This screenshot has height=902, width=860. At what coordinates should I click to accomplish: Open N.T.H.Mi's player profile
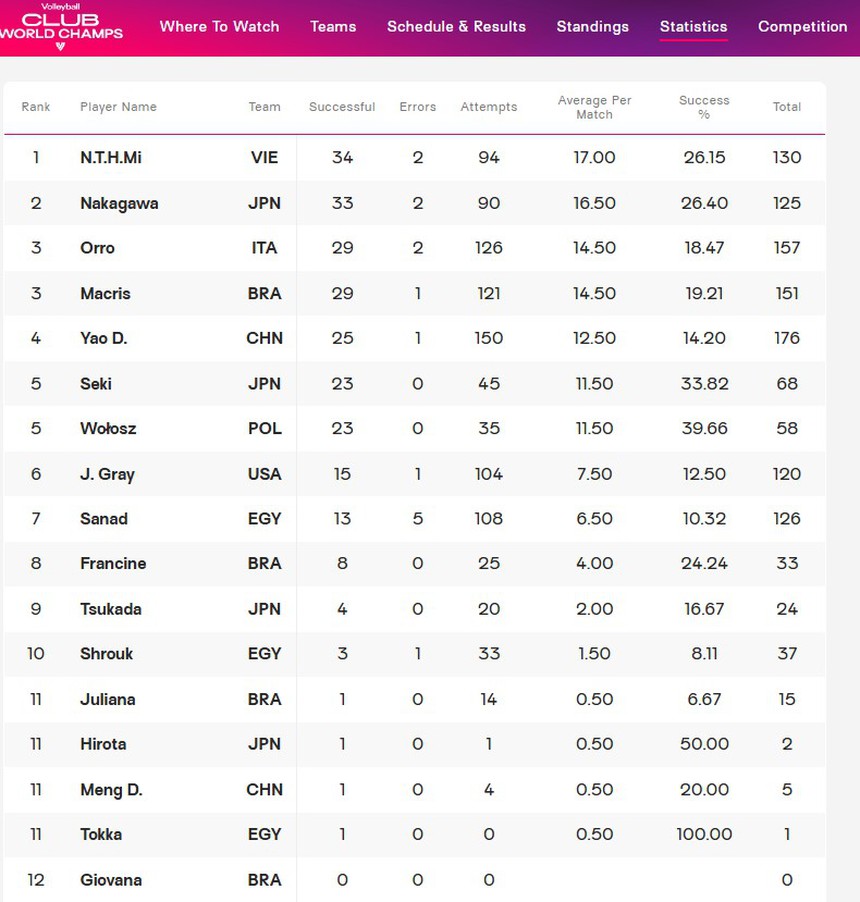click(114, 158)
